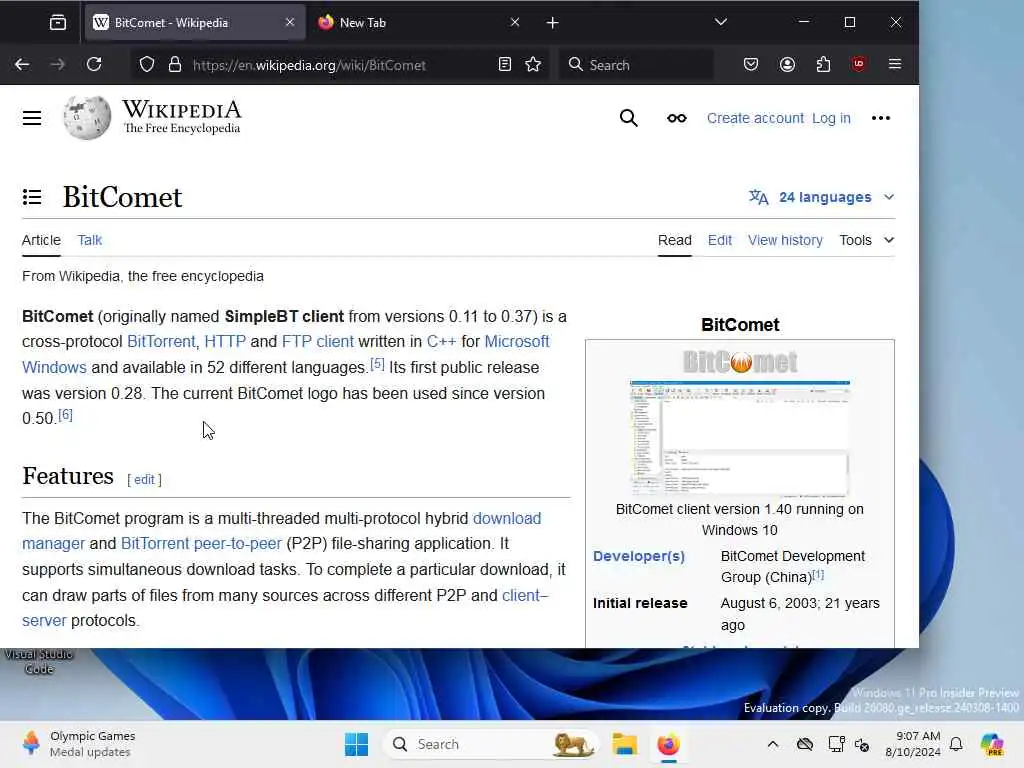The width and height of the screenshot is (1024, 768).
Task: Click Create account link
Action: [755, 118]
